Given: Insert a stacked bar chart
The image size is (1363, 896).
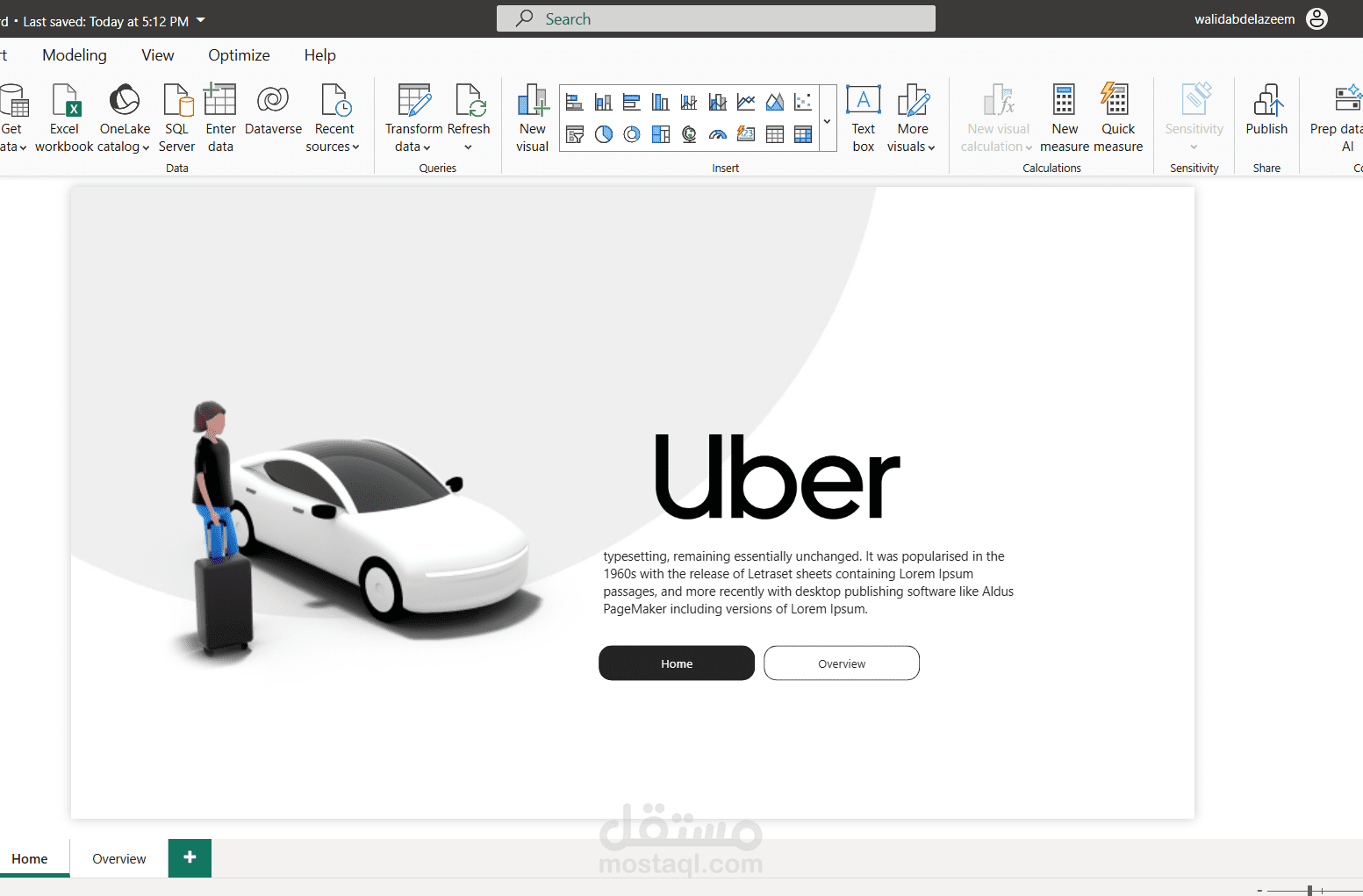Looking at the screenshot, I should tap(575, 103).
